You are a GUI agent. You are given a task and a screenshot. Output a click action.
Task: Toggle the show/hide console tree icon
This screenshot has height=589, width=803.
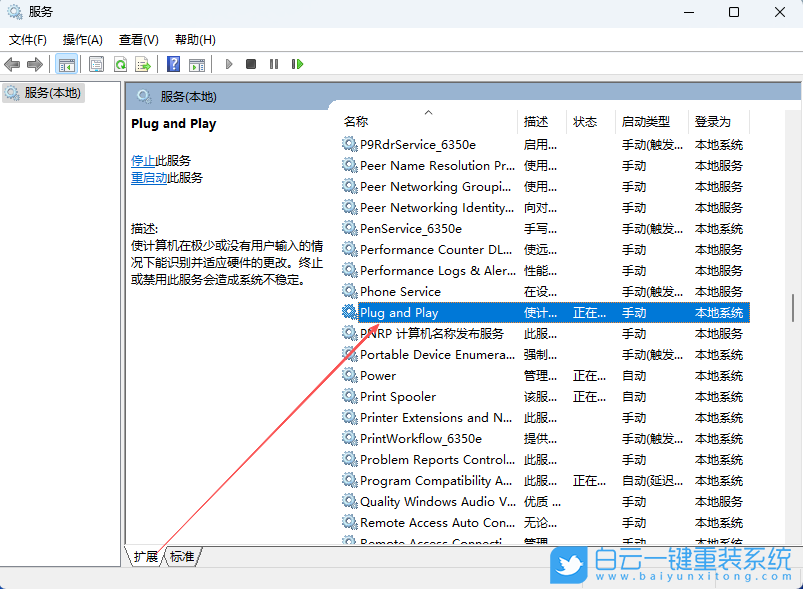click(x=66, y=64)
